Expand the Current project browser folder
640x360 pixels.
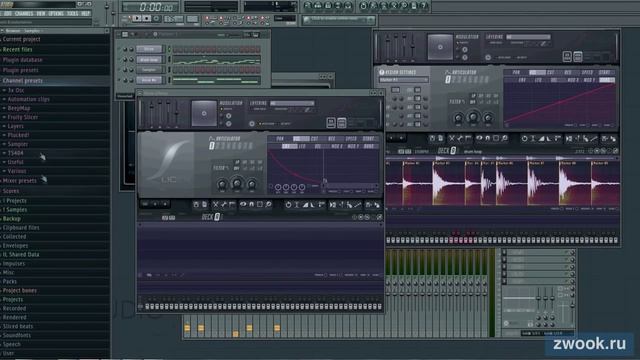point(21,39)
